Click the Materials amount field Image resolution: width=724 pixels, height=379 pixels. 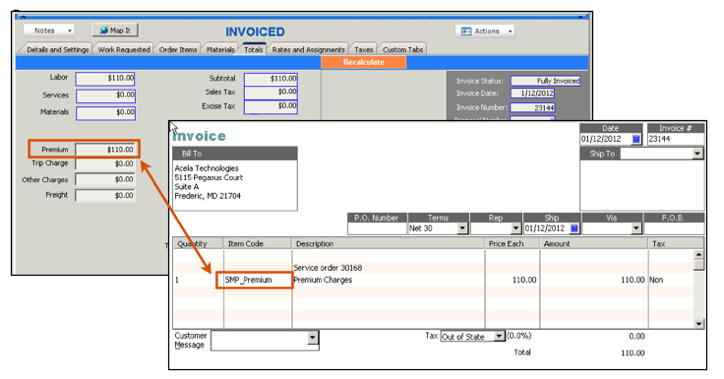[106, 113]
